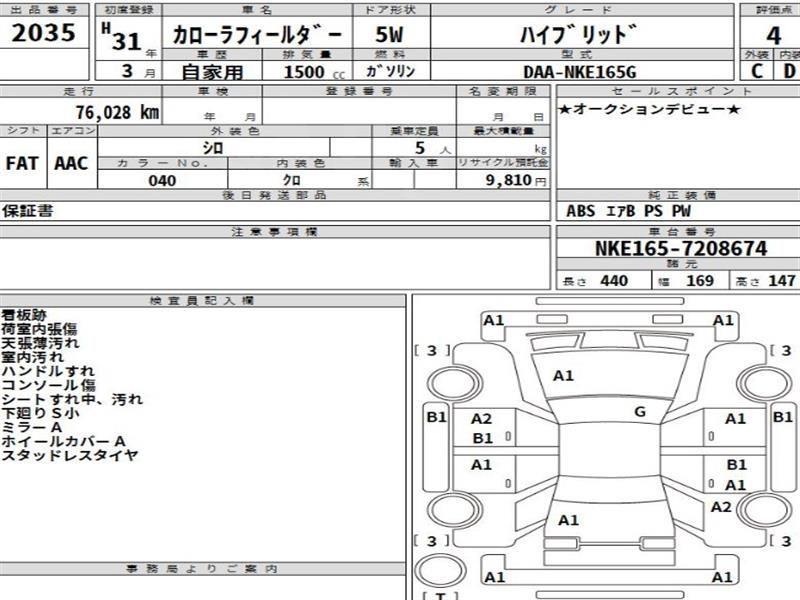800x600 pixels.
Task: Click the seating capacity 5 人
Action: coord(433,148)
